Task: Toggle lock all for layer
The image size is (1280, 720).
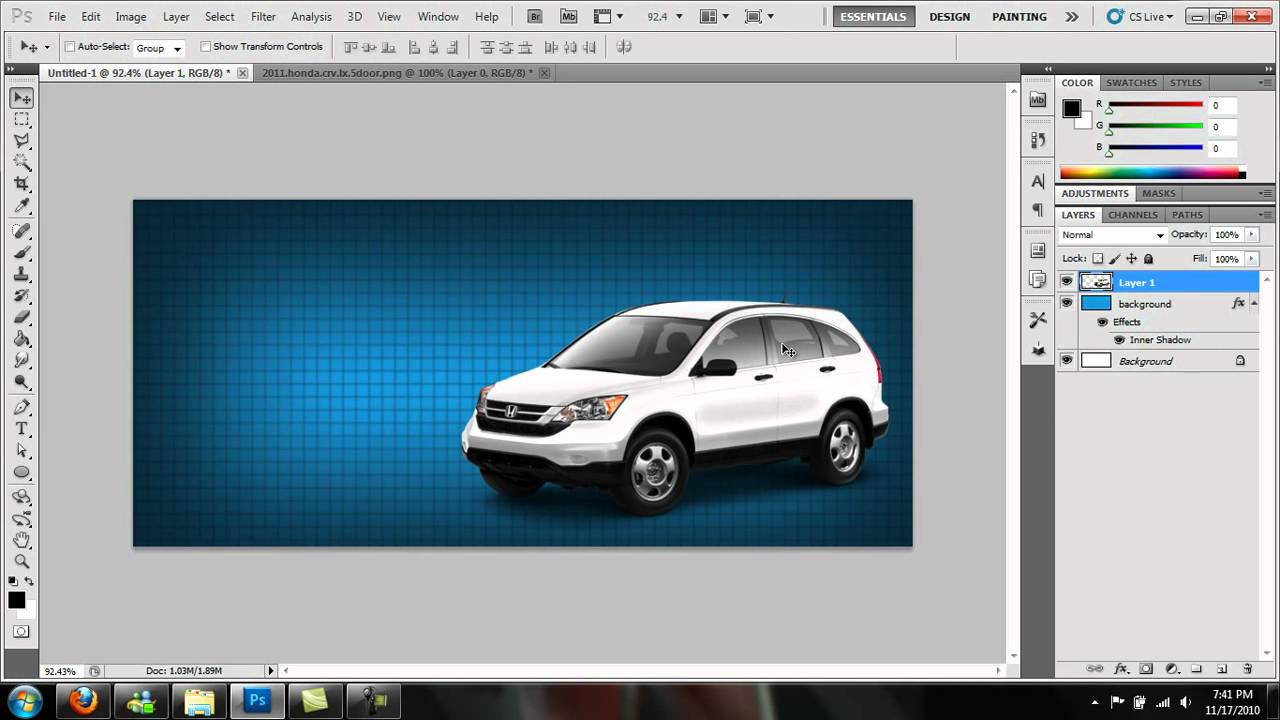Action: pos(1148,259)
